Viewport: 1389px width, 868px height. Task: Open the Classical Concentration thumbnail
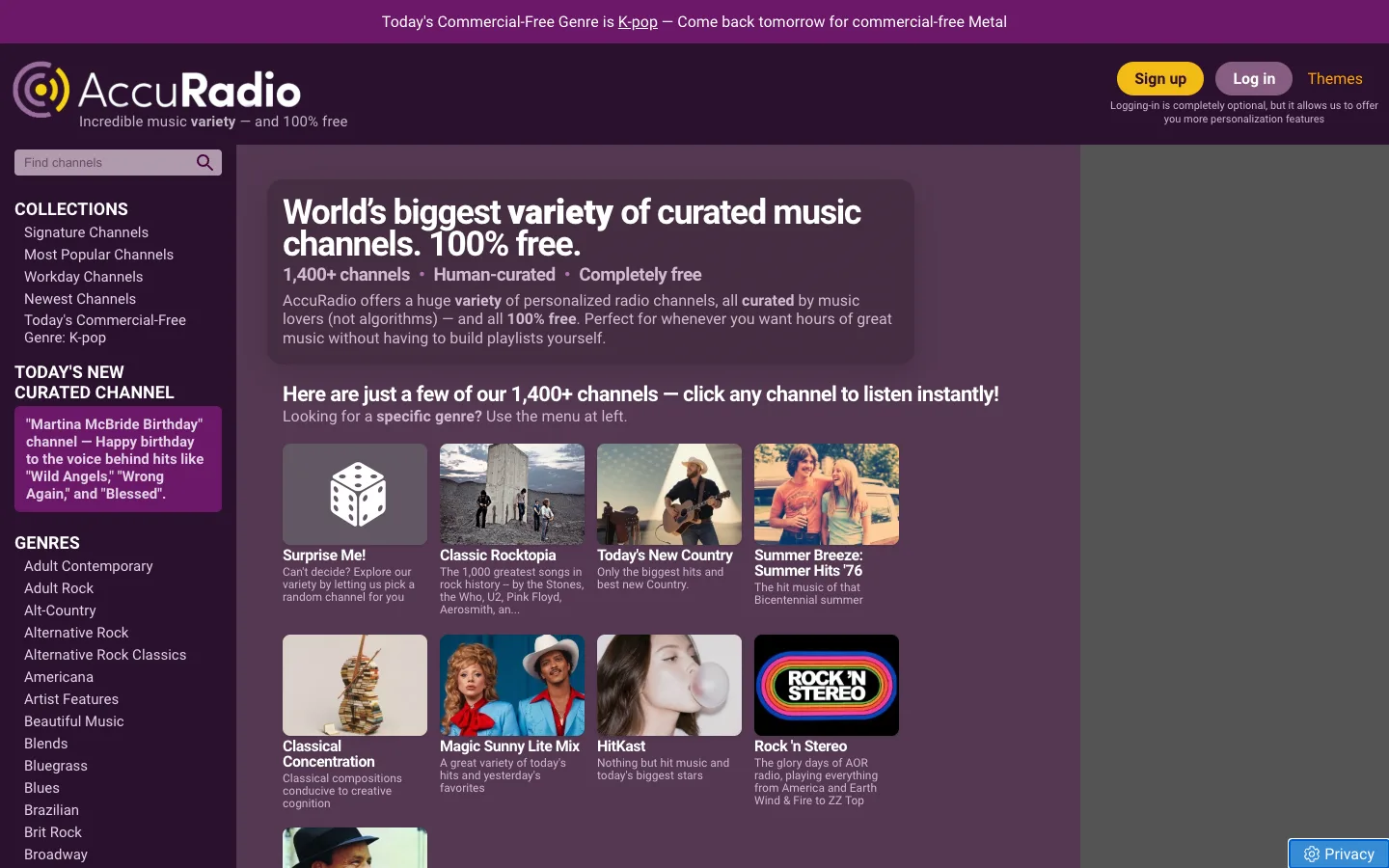click(x=355, y=685)
